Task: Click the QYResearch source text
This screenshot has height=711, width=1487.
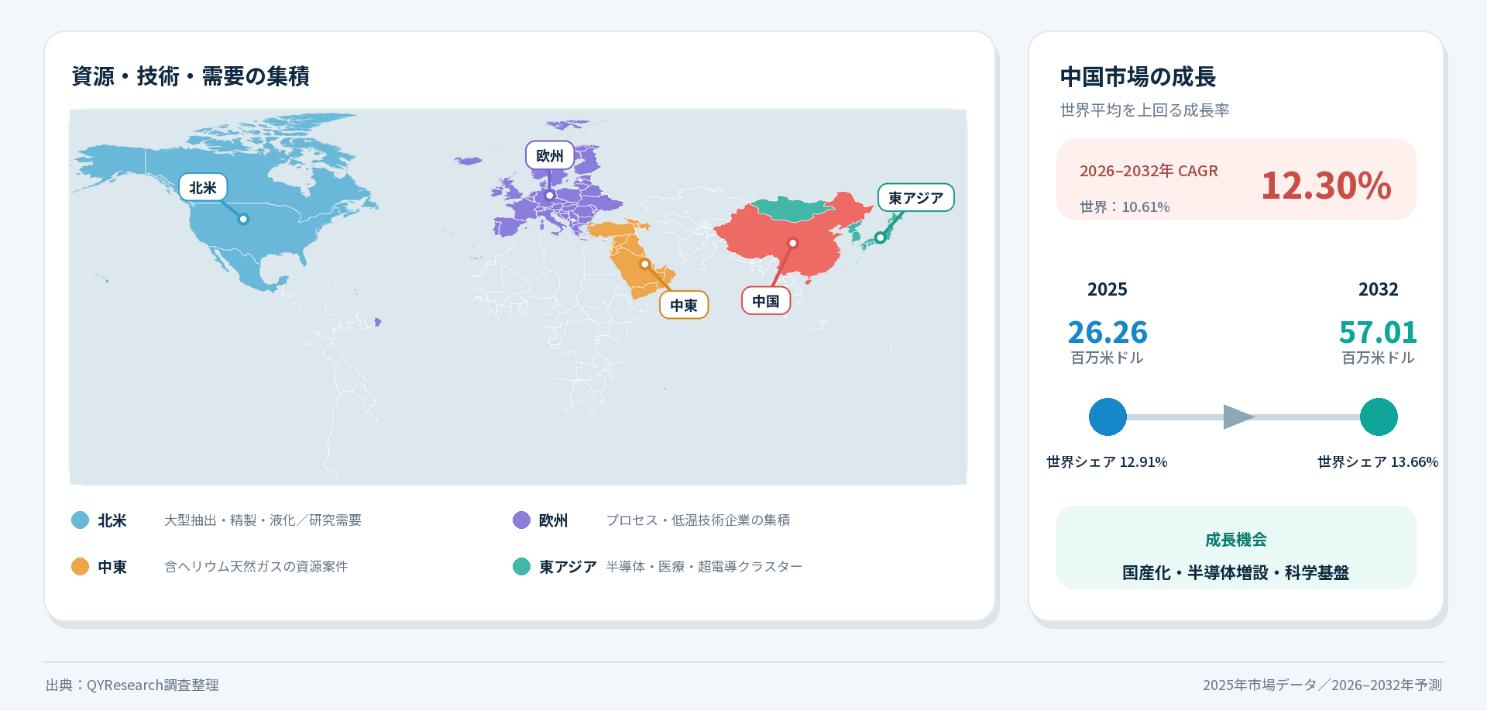Action: pyautogui.click(x=132, y=685)
